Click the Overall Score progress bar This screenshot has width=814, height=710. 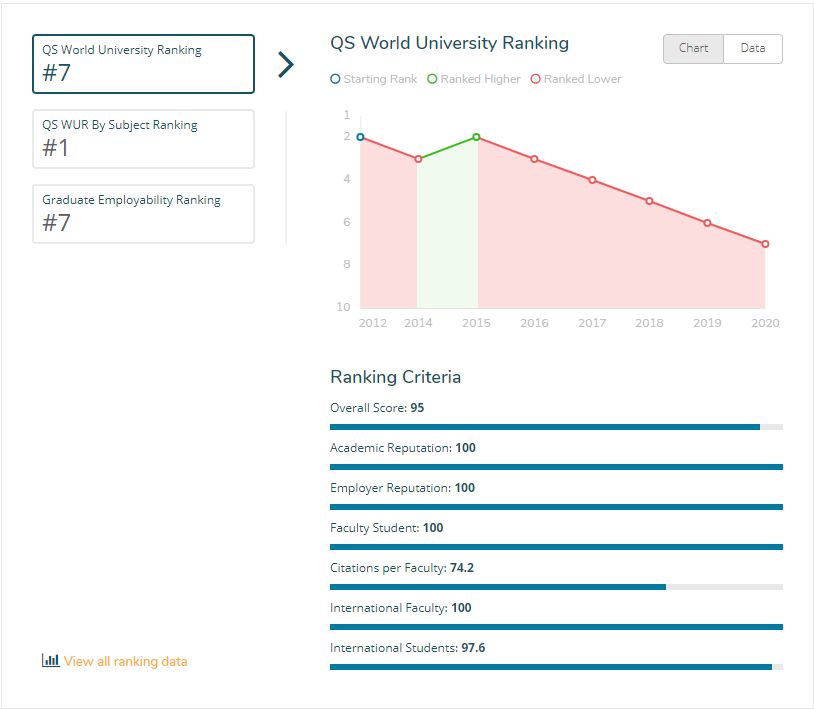(x=557, y=427)
